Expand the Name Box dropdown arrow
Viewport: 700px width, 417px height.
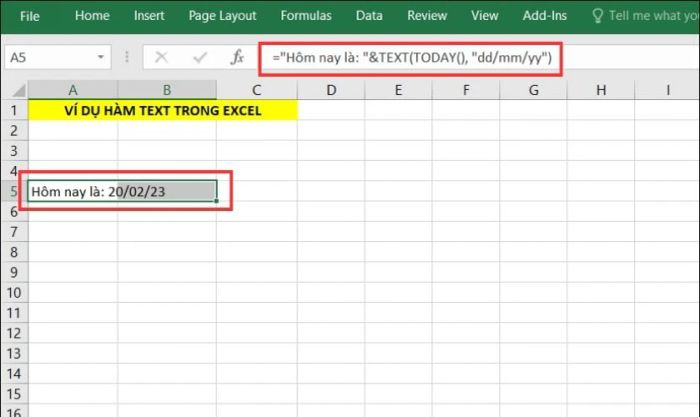pyautogui.click(x=101, y=57)
